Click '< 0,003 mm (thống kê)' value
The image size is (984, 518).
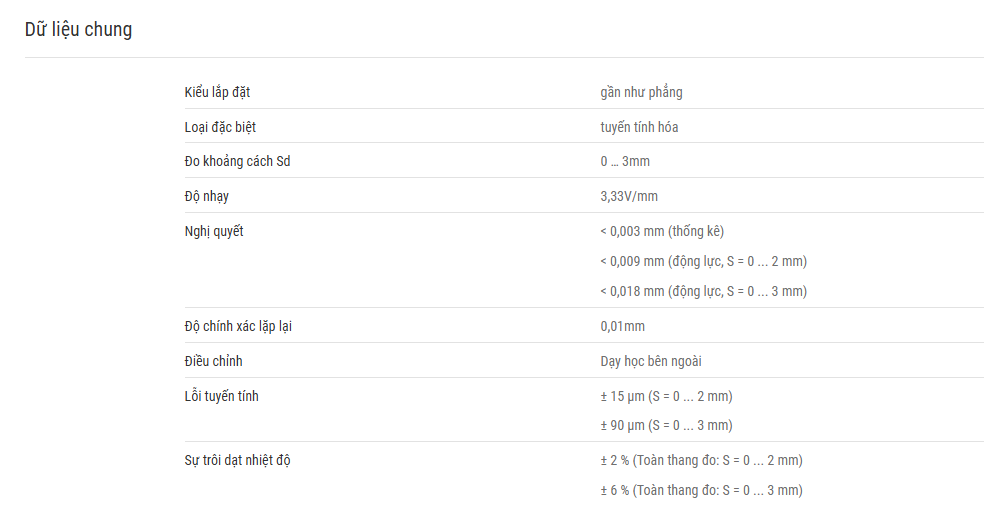point(662,231)
